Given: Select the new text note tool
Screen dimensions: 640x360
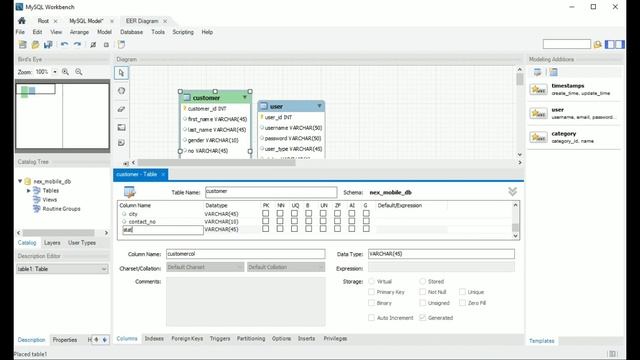Looking at the screenshot, I should point(121,143).
